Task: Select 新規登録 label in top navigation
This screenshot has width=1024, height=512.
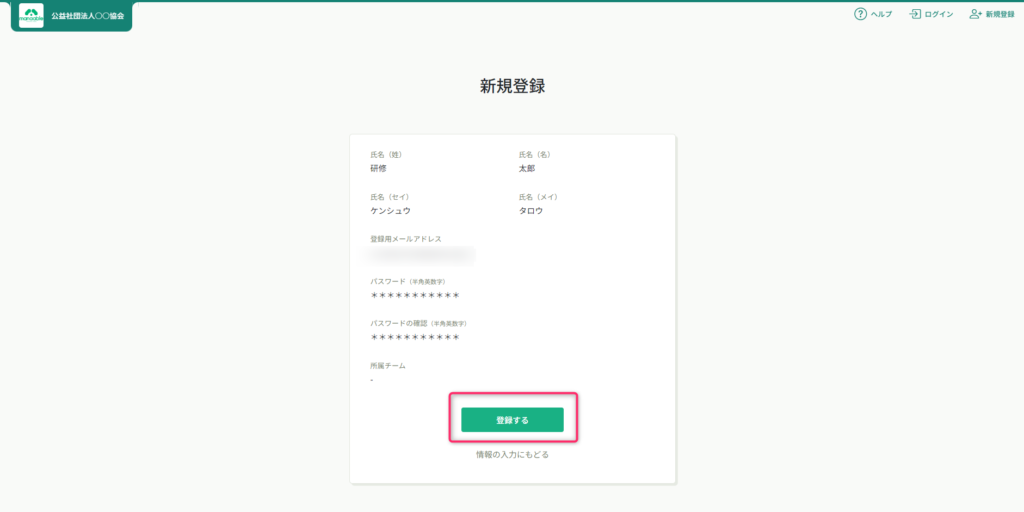Action: point(1000,14)
